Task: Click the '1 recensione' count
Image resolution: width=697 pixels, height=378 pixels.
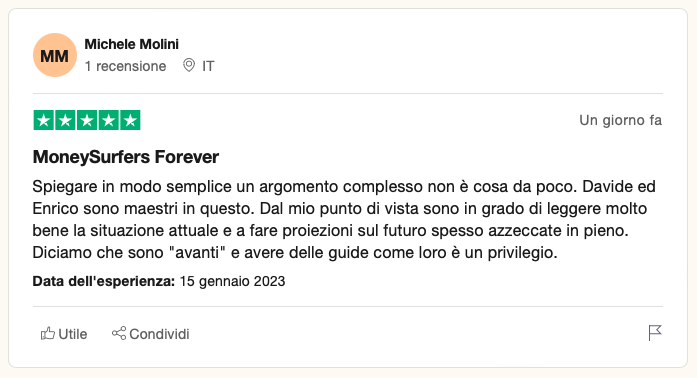Action: click(x=125, y=66)
